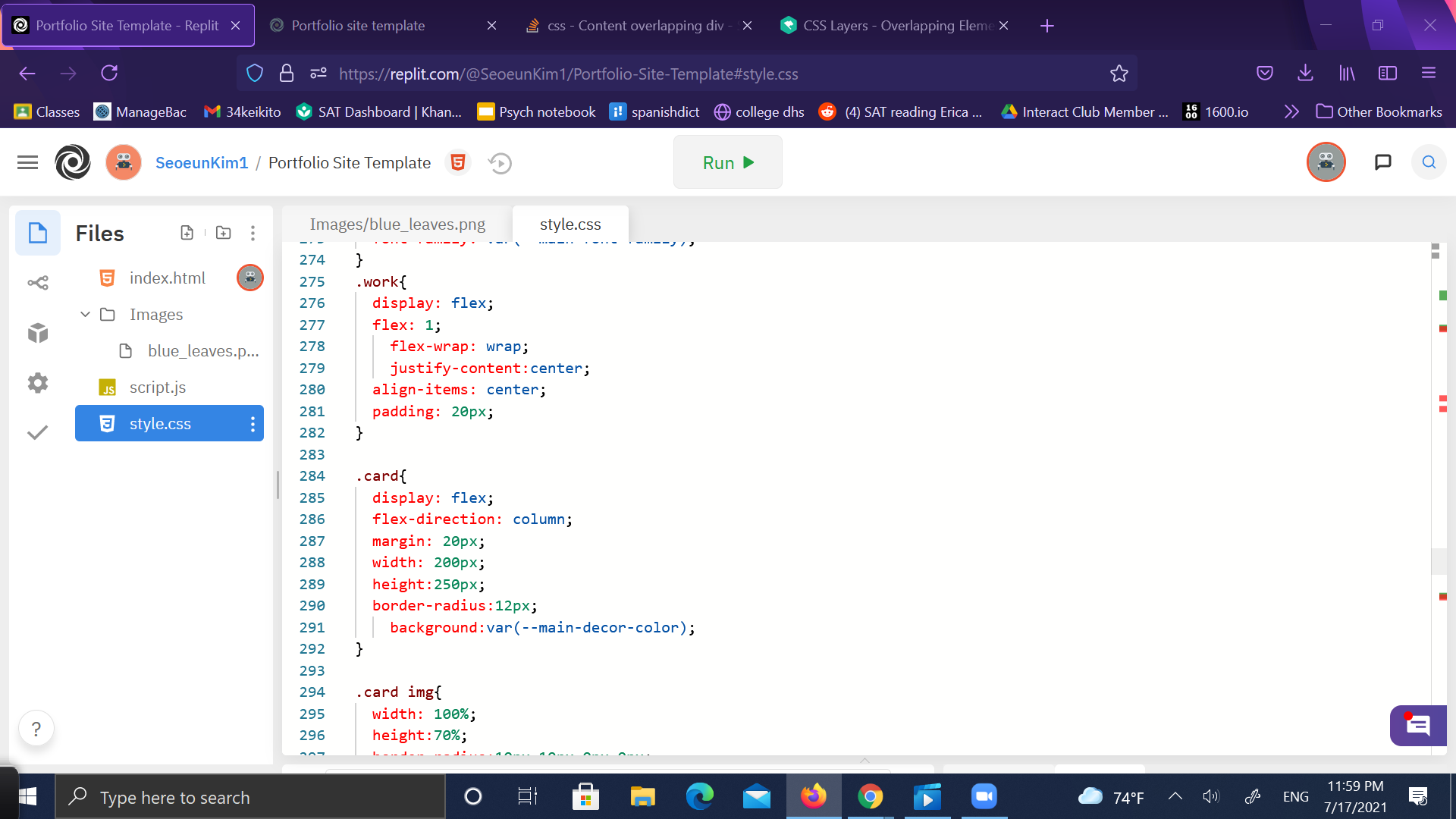Collapse the Images folder chevron
This screenshot has height=819, width=1456.
[85, 314]
